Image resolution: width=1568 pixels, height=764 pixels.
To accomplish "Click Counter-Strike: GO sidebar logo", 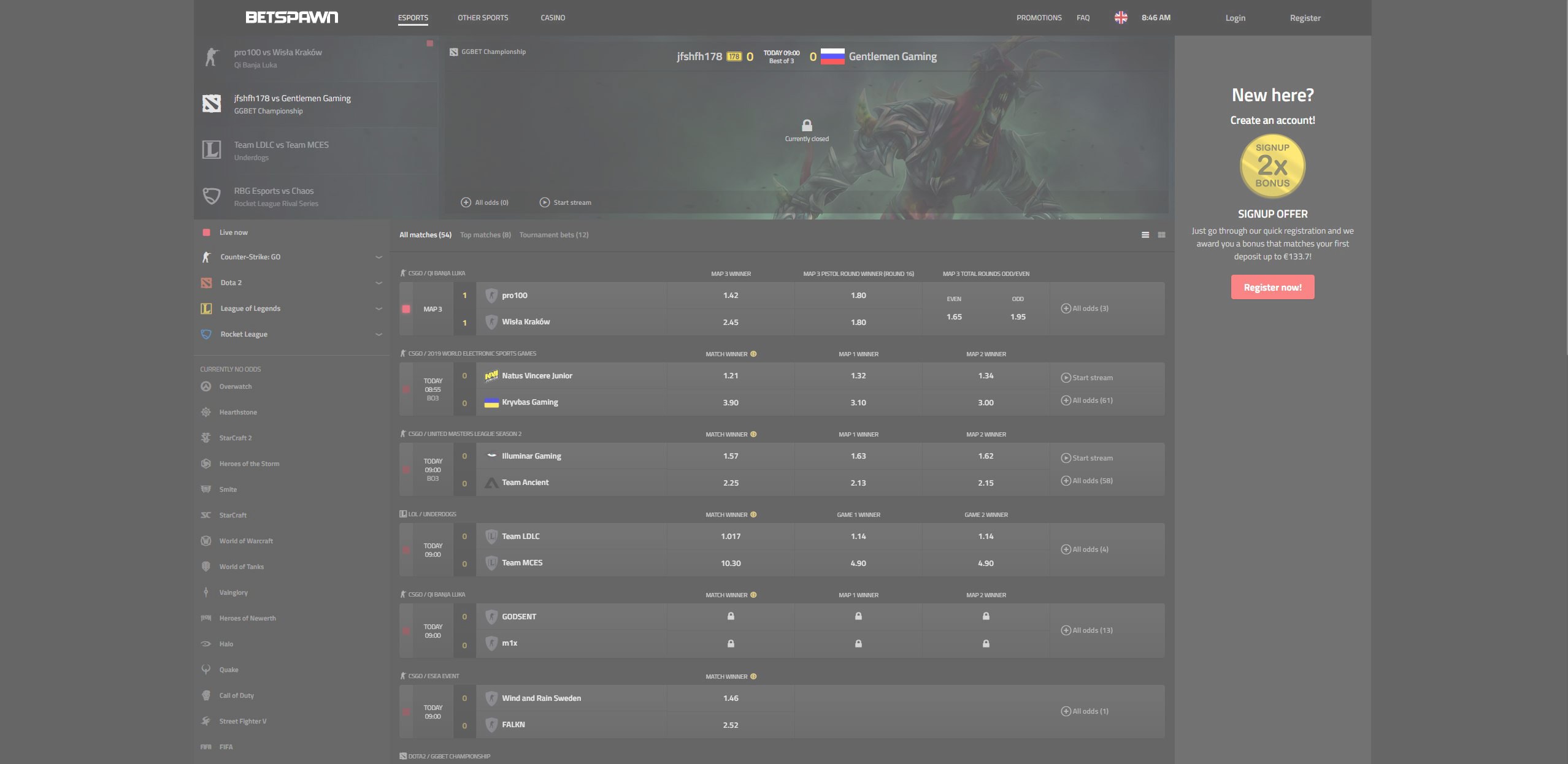I will tap(206, 257).
